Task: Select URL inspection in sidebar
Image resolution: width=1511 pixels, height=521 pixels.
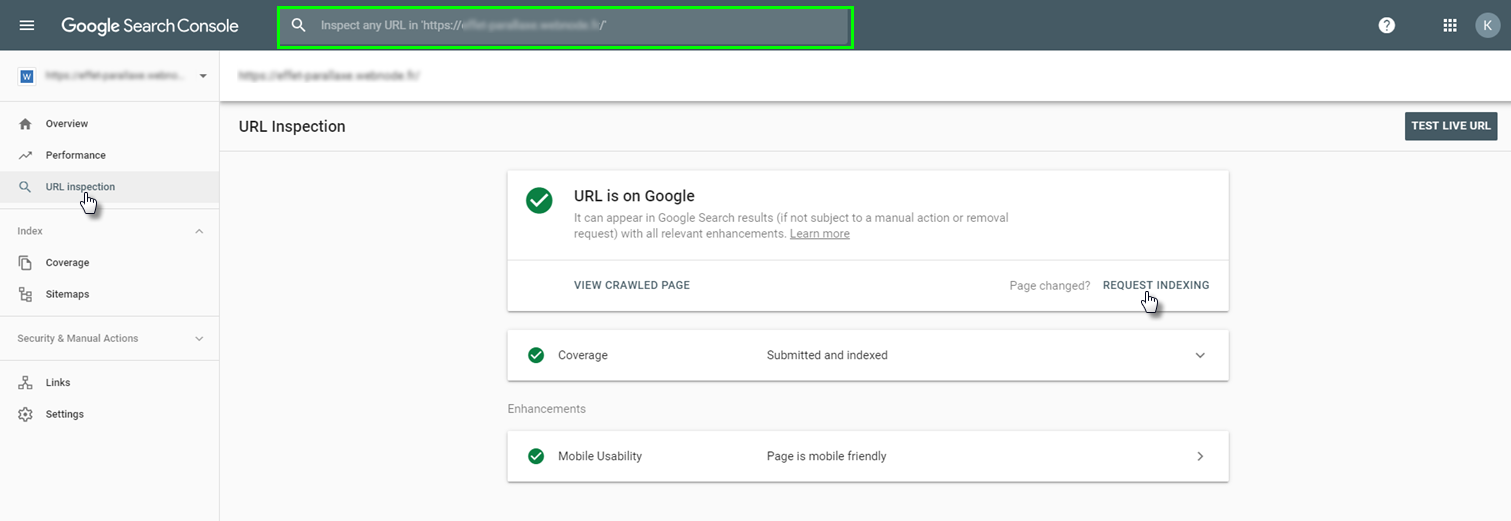Action: pyautogui.click(x=80, y=187)
